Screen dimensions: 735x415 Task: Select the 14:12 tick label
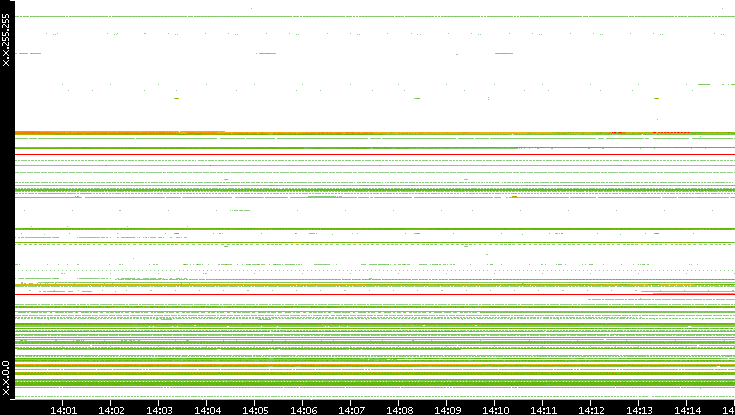pos(592,411)
